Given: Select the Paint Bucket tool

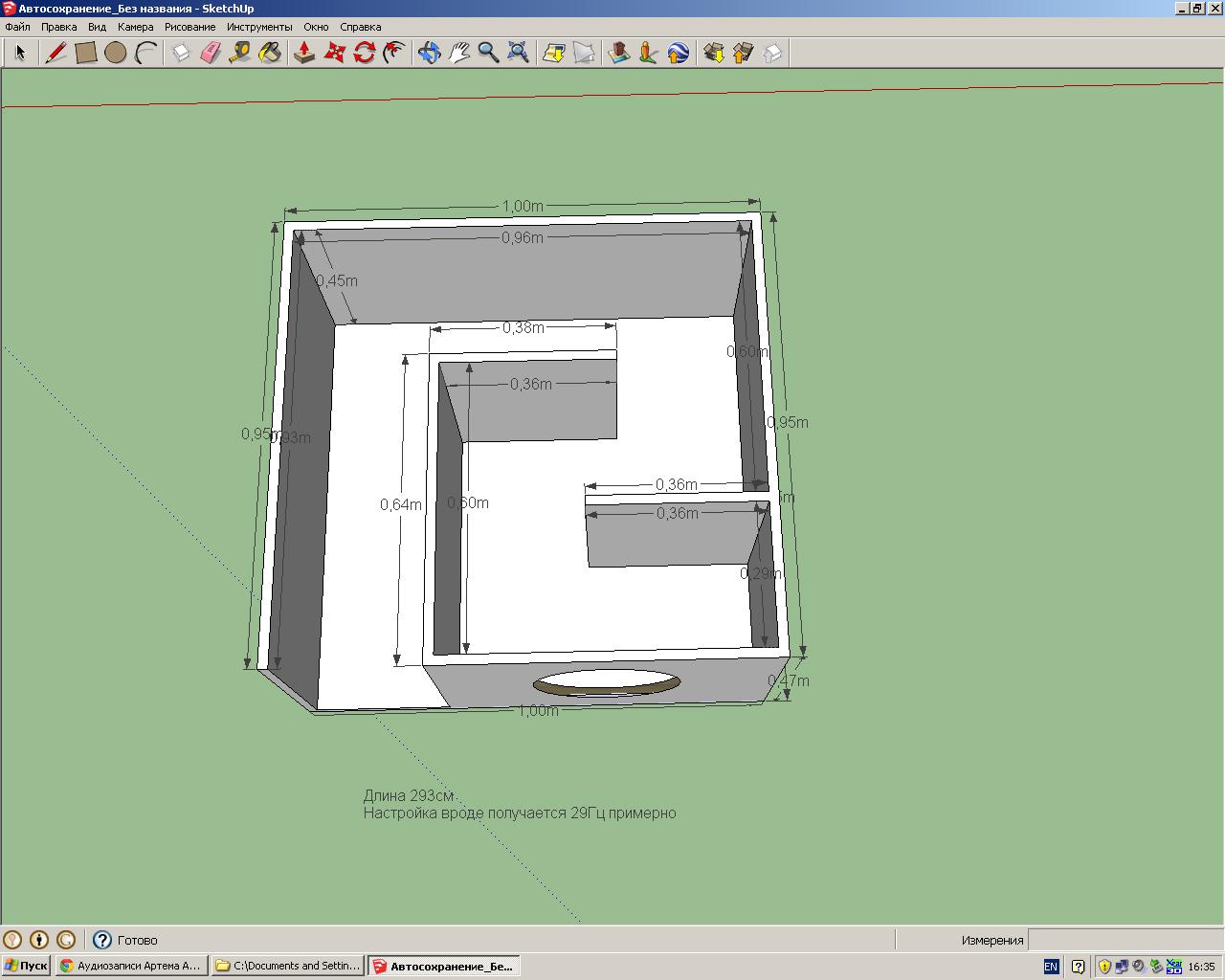Looking at the screenshot, I should tap(270, 53).
